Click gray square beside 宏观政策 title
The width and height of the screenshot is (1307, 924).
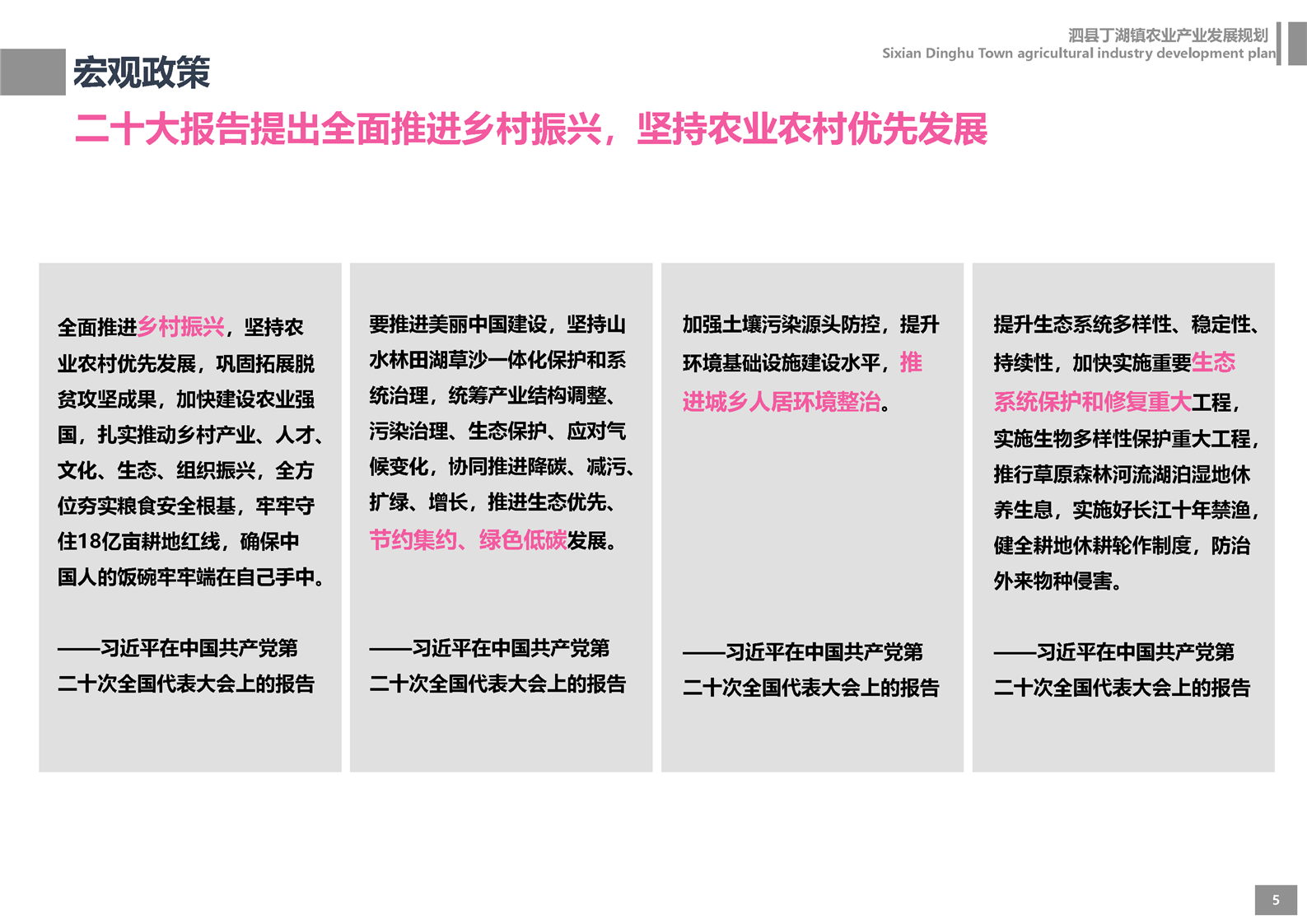[x=33, y=72]
